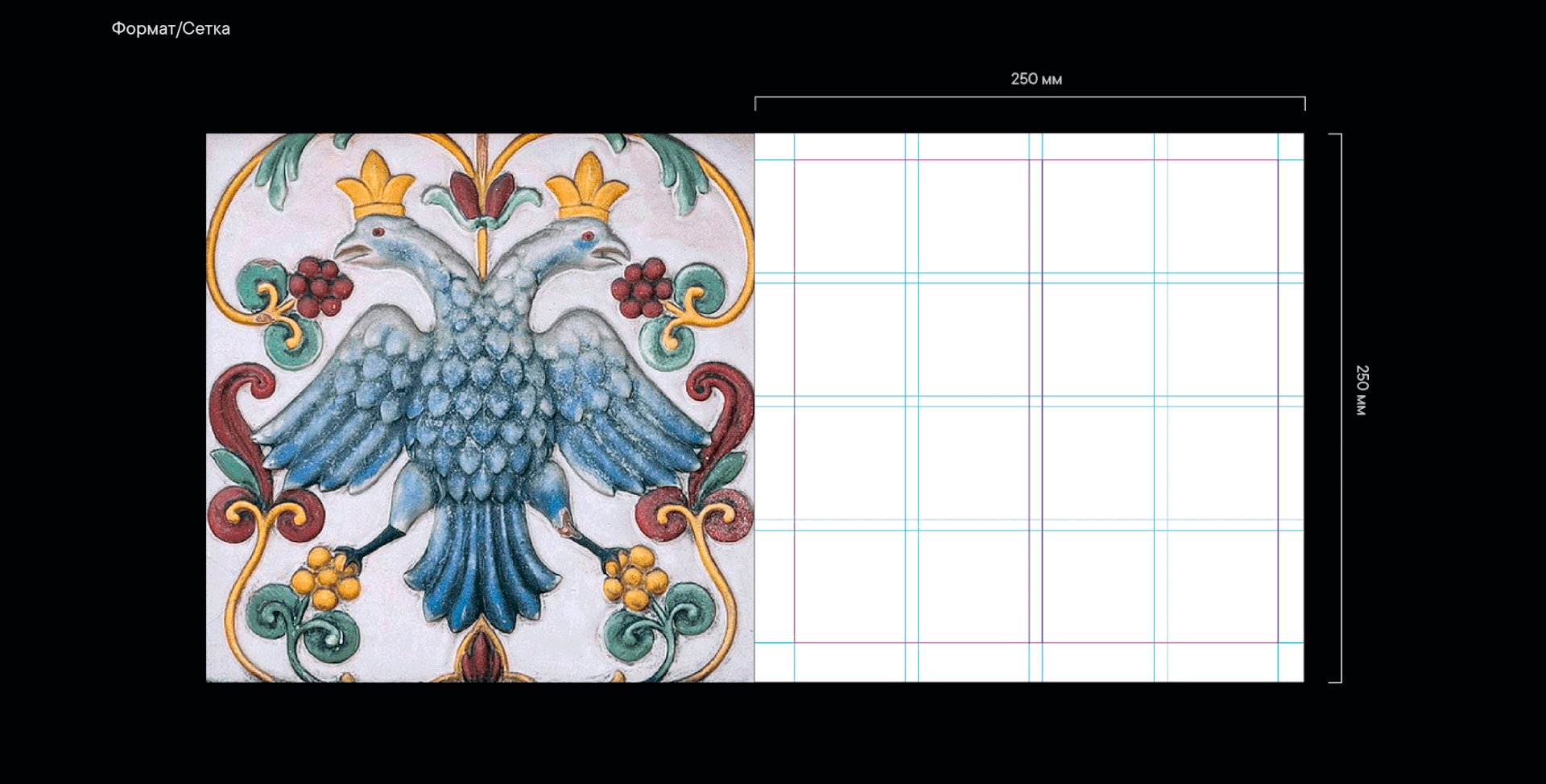Select the yellow flower cluster at bottom left
This screenshot has width=1546, height=784.
[325, 578]
